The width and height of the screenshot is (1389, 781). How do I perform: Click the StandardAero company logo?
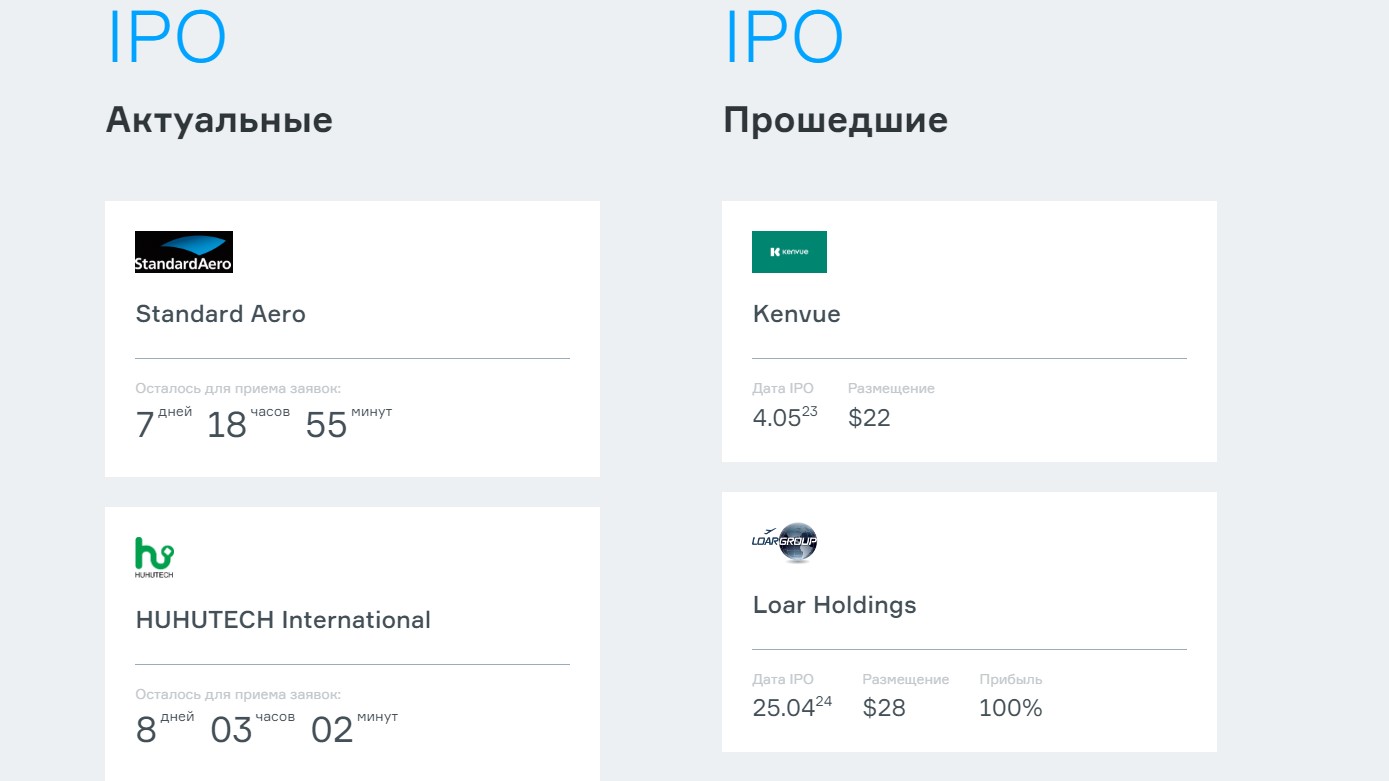pyautogui.click(x=184, y=252)
